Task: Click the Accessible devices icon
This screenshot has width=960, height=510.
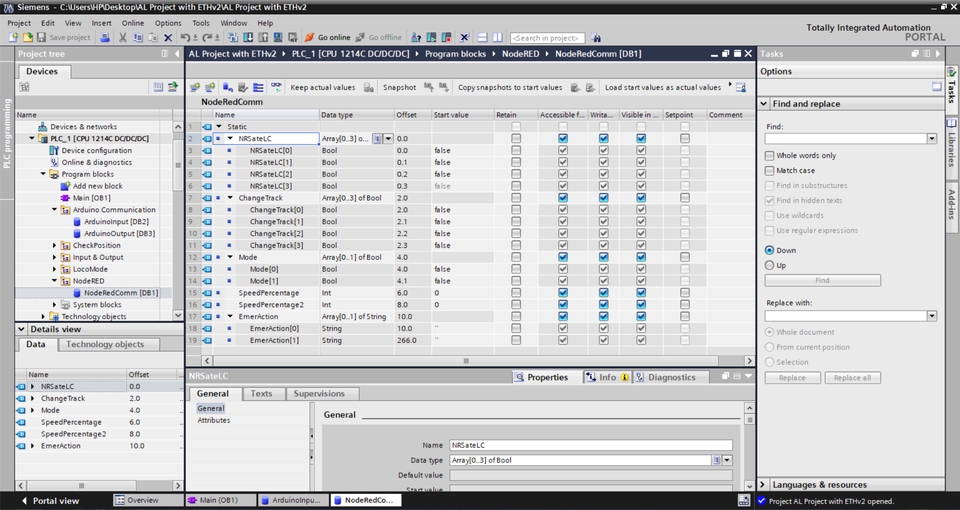Action: [416, 37]
